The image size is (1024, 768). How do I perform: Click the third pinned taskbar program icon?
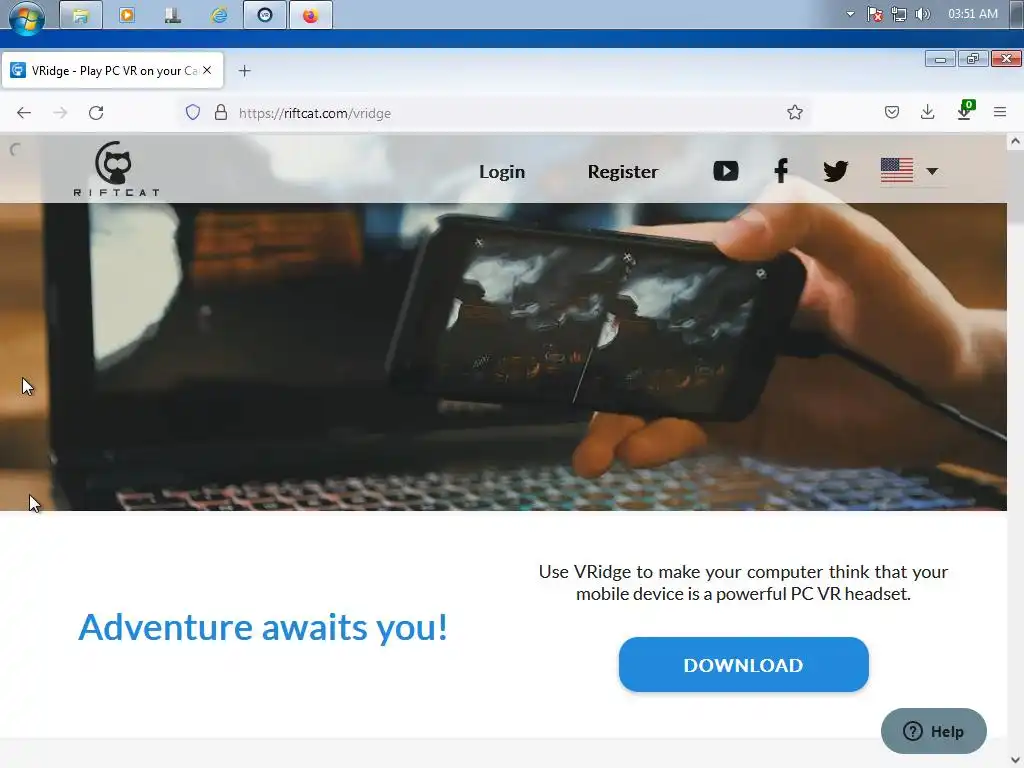[173, 15]
